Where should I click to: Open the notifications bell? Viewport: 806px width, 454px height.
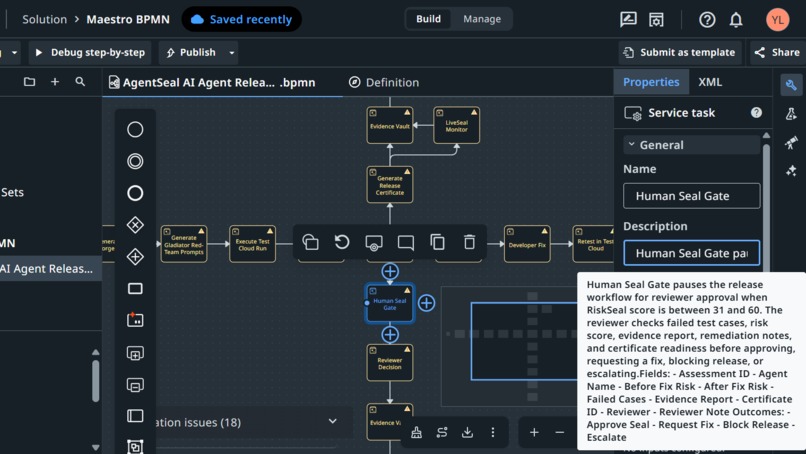[x=736, y=20]
